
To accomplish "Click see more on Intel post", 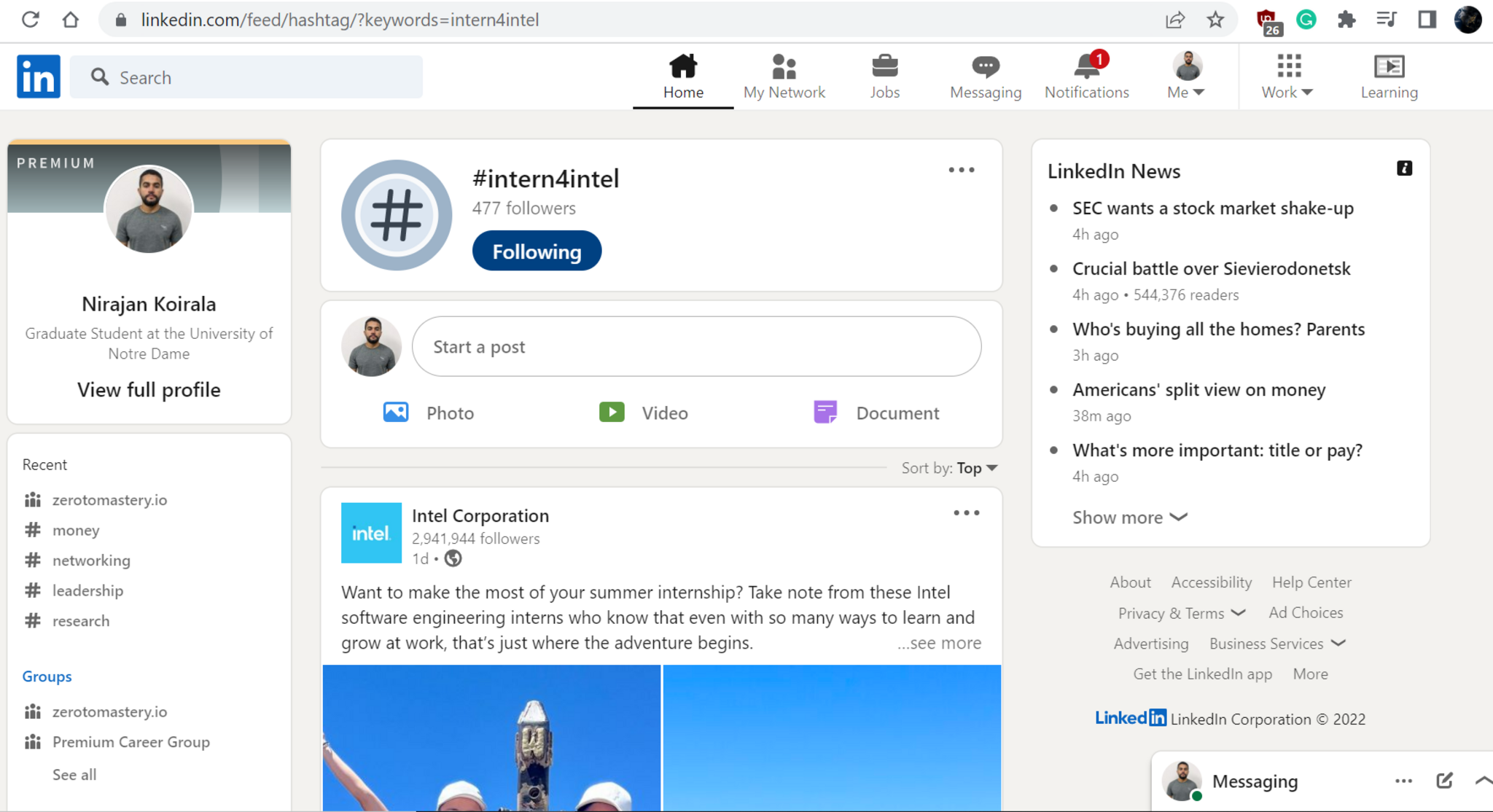I will tap(939, 643).
